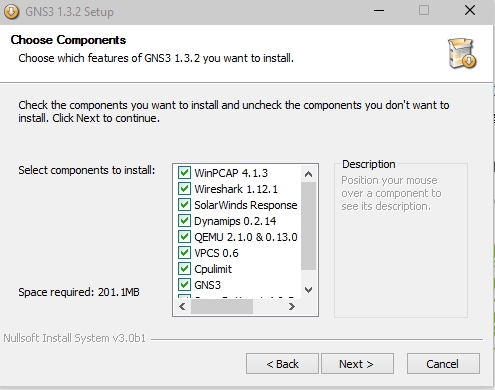Click the horizontal scroll left arrow
The height and width of the screenshot is (390, 495).
click(182, 306)
